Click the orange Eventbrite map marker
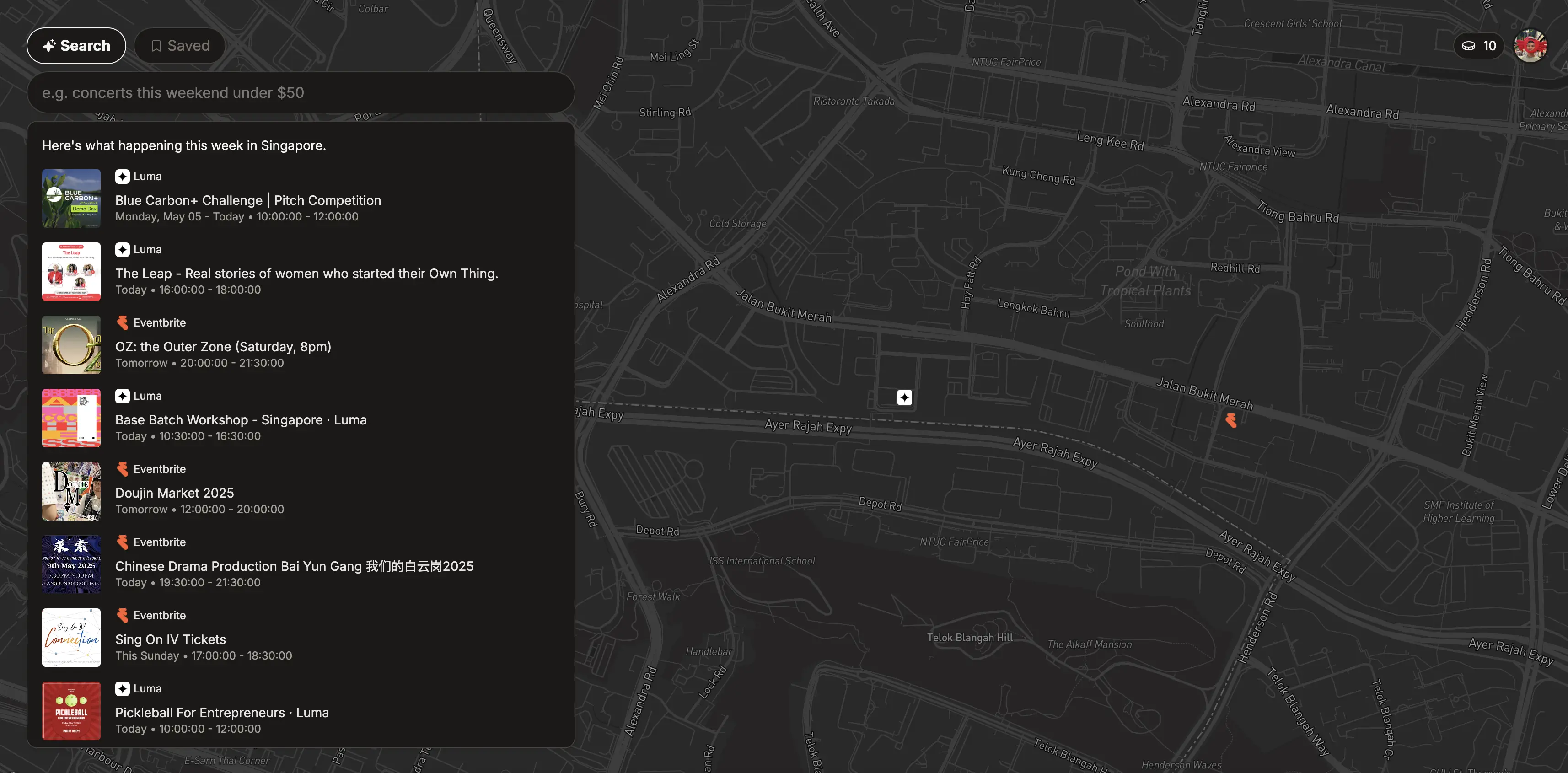Image resolution: width=1568 pixels, height=773 pixels. click(1231, 421)
